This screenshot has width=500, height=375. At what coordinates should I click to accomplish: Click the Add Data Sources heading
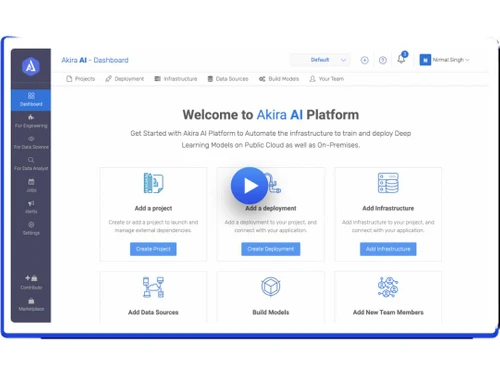coord(153,312)
